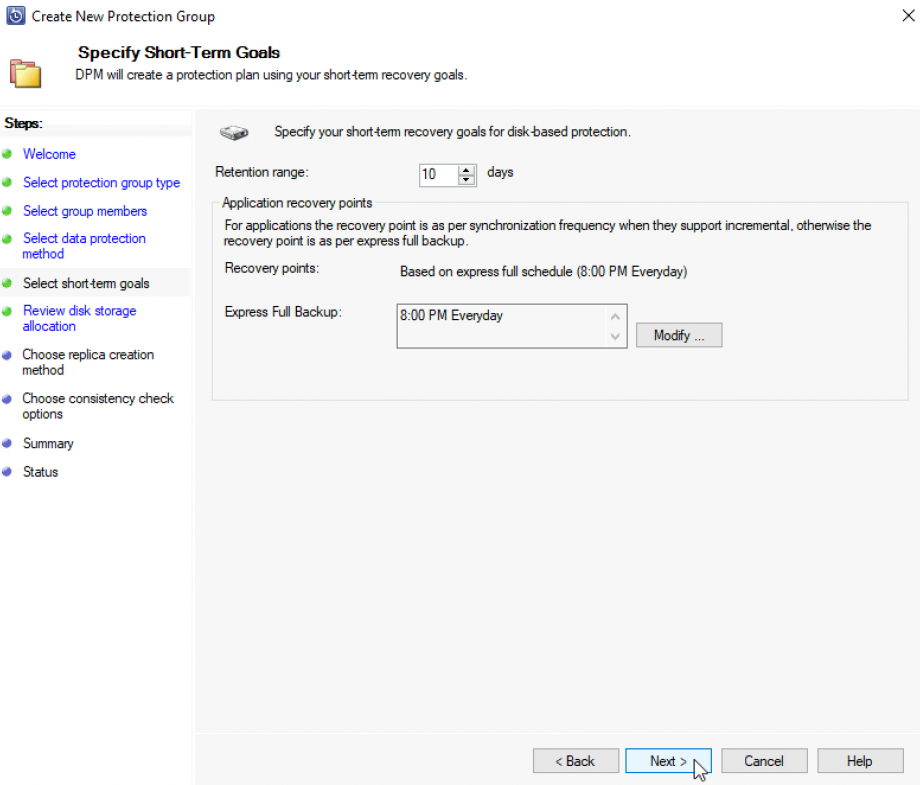The height and width of the screenshot is (785, 920).
Task: Click Next to proceed to disk storage allocation
Action: click(x=667, y=760)
